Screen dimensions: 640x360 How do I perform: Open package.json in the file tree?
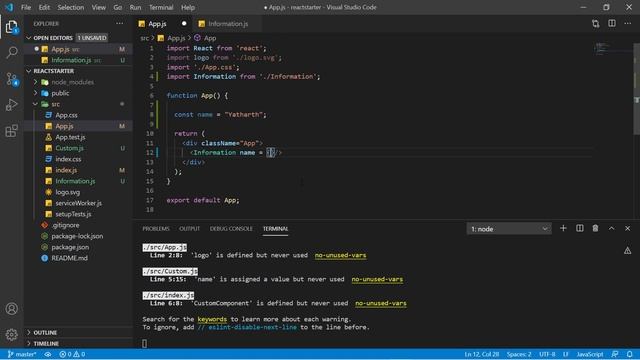tap(70, 247)
